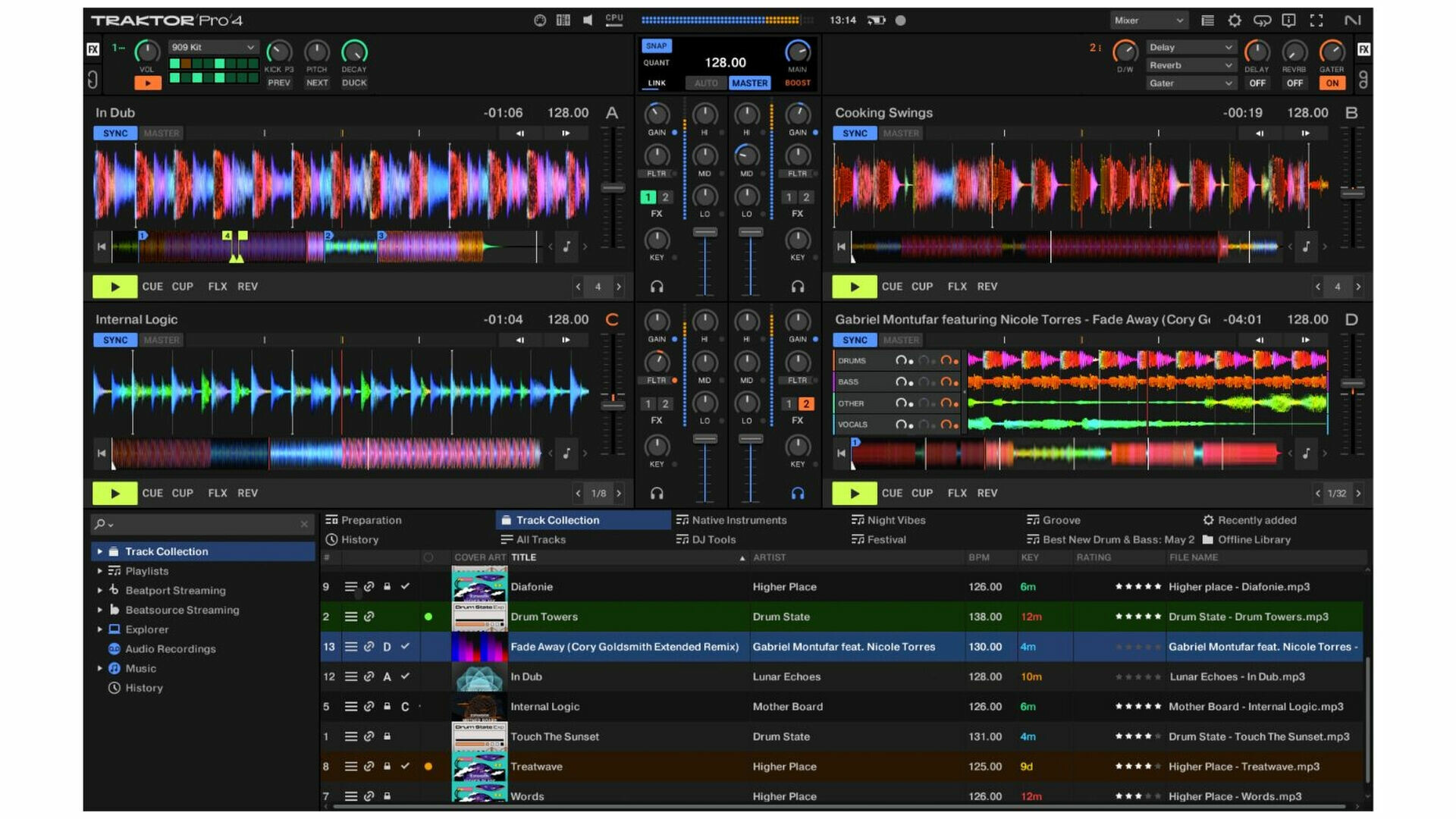Image resolution: width=1456 pixels, height=819 pixels.
Task: Open preferences gear icon in header
Action: point(1235,20)
